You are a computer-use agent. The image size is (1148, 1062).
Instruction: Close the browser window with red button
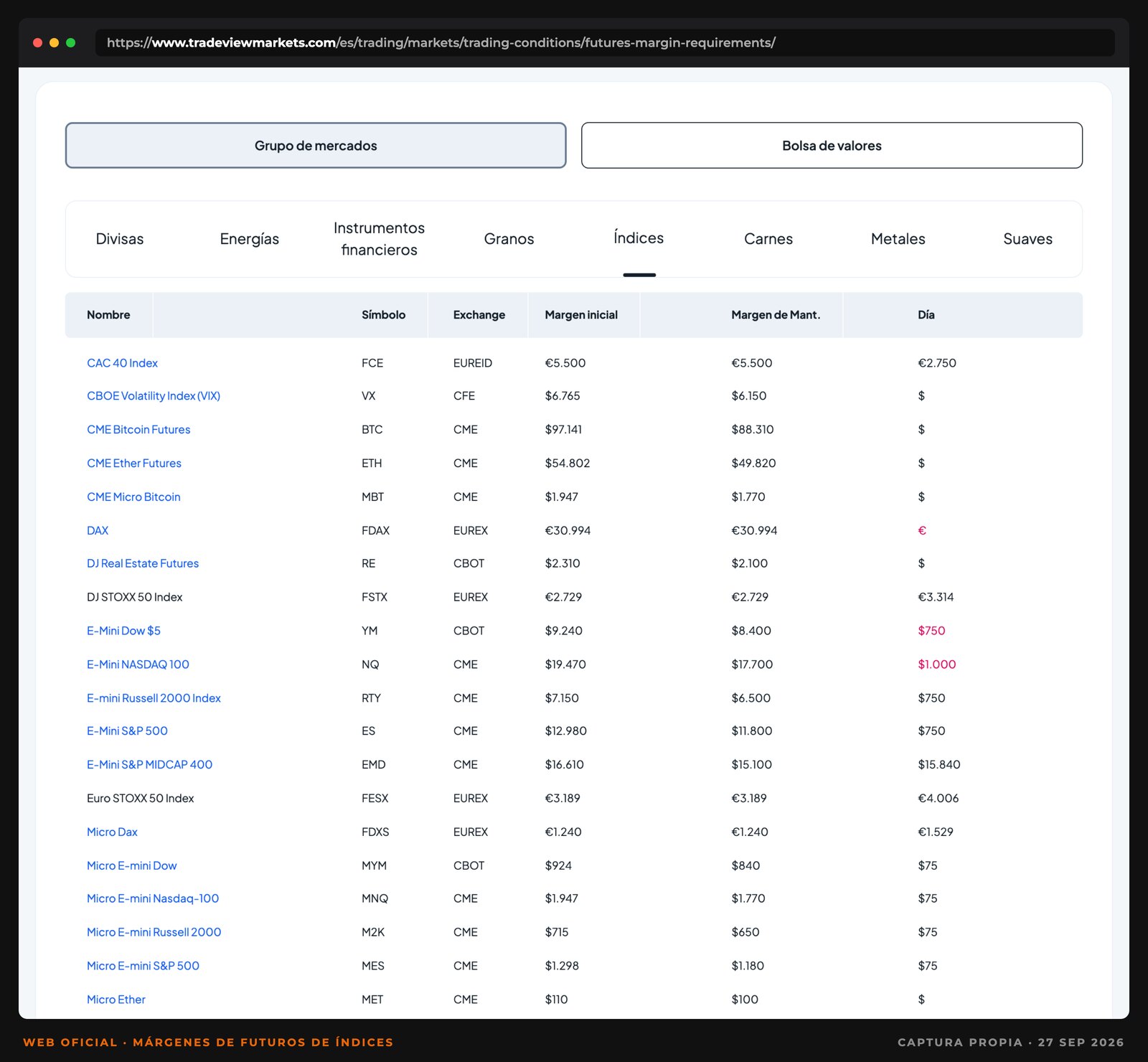[38, 43]
